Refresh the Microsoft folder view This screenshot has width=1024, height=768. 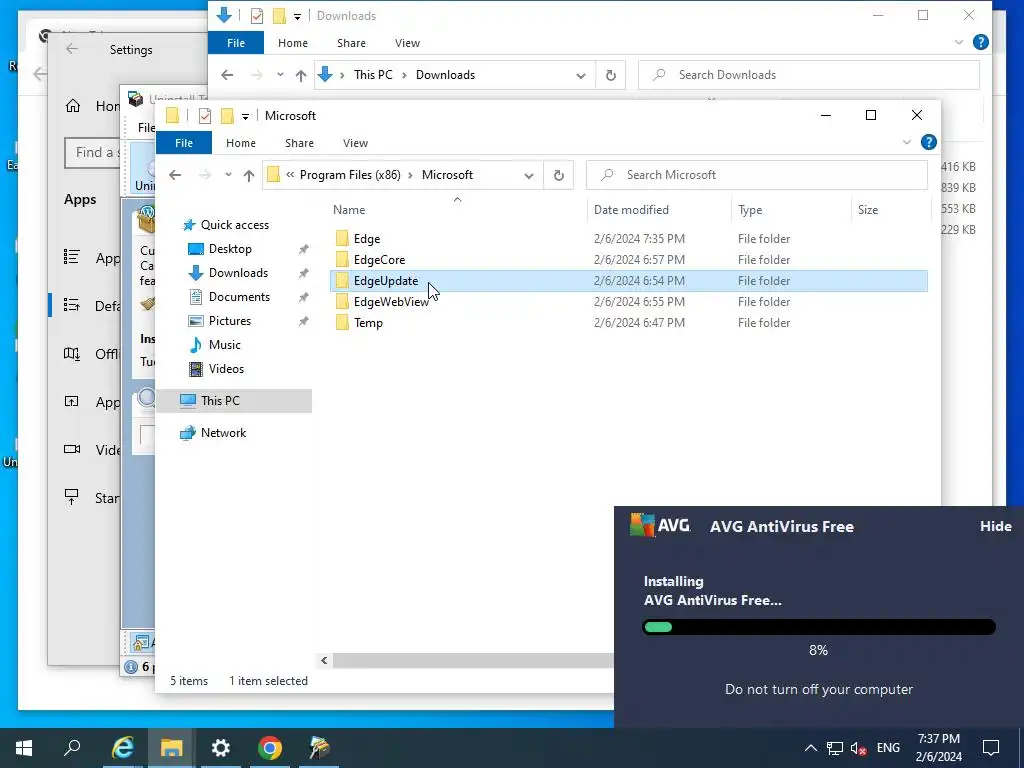click(558, 175)
